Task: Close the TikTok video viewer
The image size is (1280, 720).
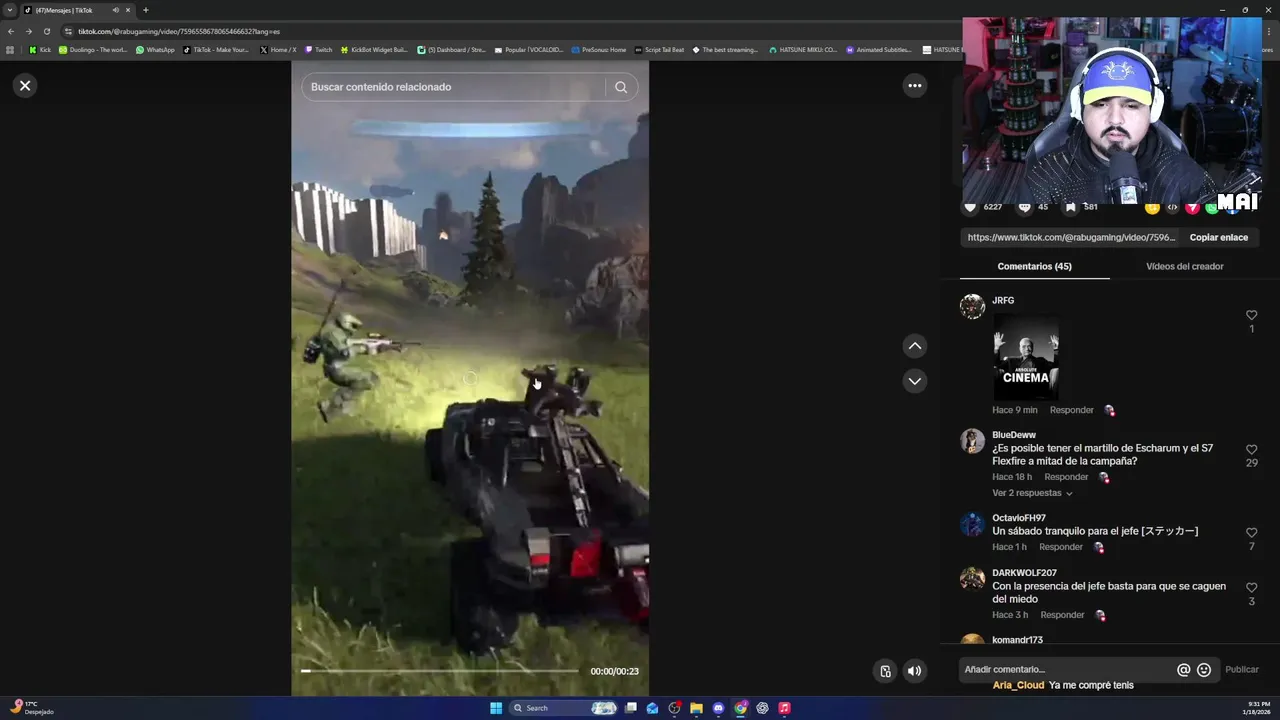Action: (25, 85)
